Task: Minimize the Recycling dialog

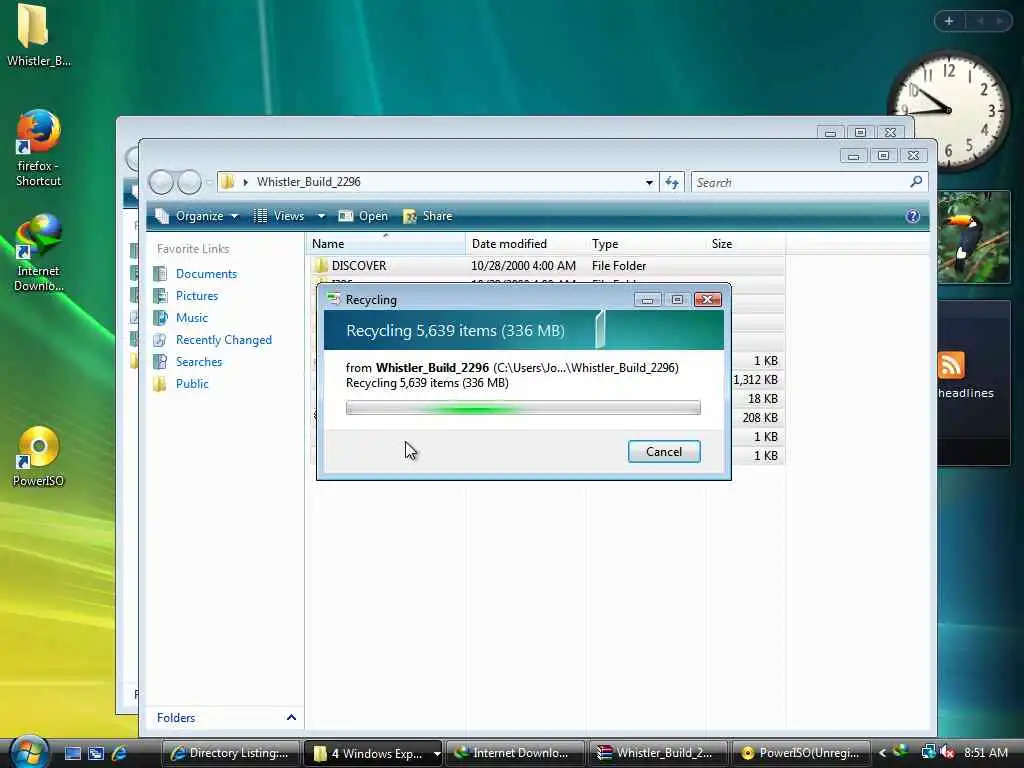Action: (x=647, y=300)
